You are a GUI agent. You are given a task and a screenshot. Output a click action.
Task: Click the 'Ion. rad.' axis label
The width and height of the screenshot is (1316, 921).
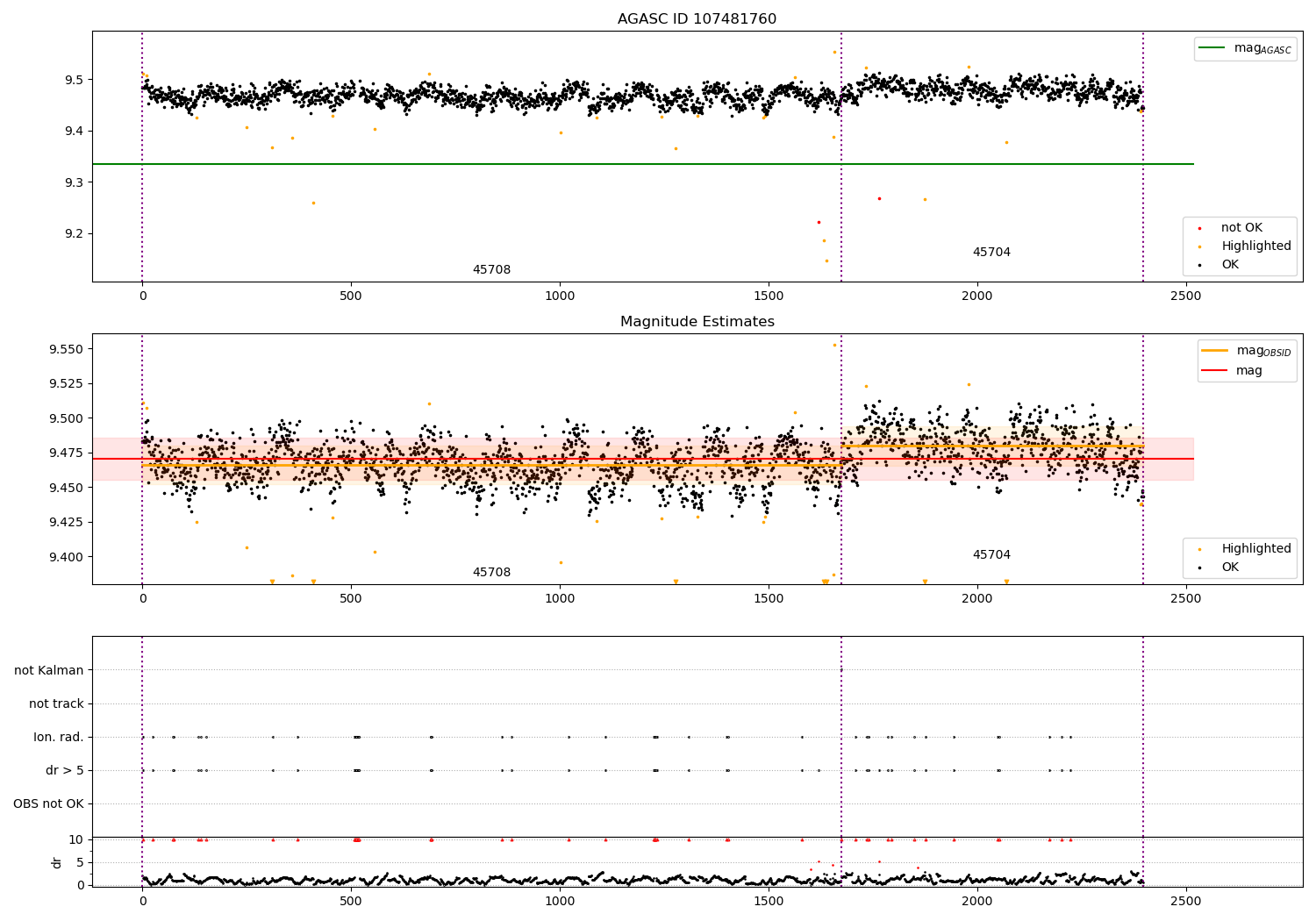pyautogui.click(x=59, y=737)
